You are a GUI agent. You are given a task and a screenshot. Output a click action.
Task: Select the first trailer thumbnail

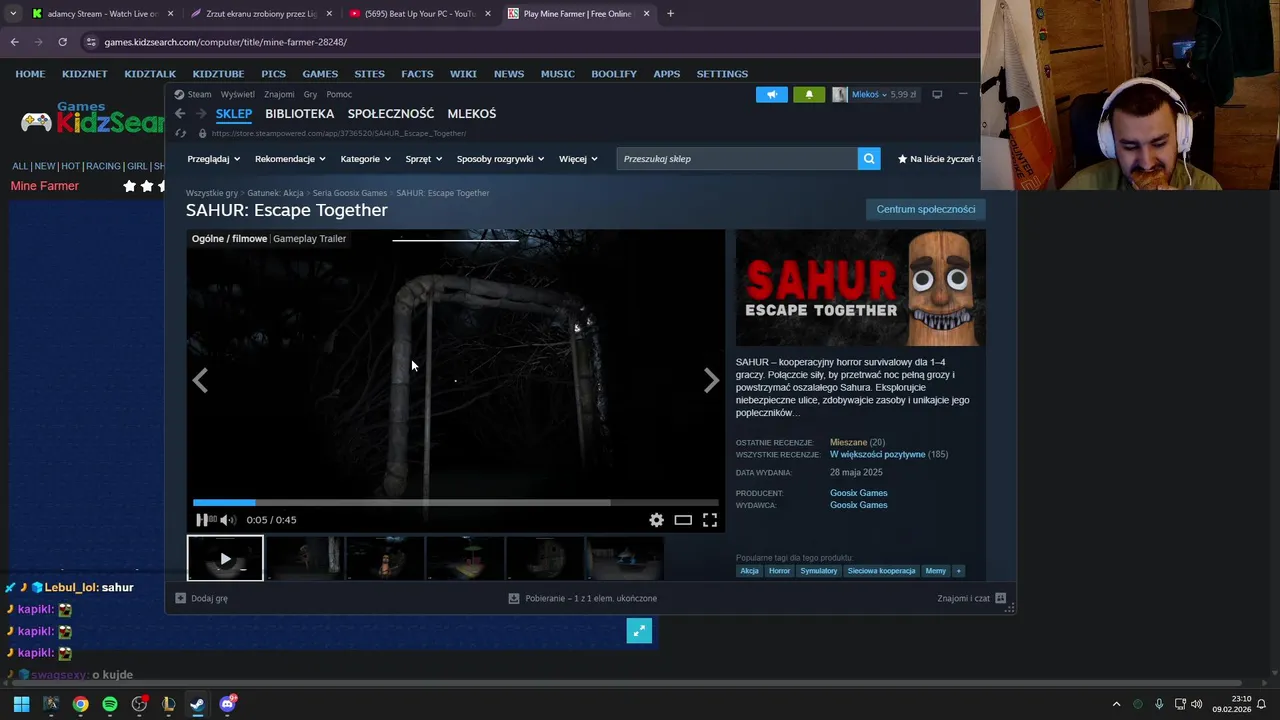pos(225,558)
